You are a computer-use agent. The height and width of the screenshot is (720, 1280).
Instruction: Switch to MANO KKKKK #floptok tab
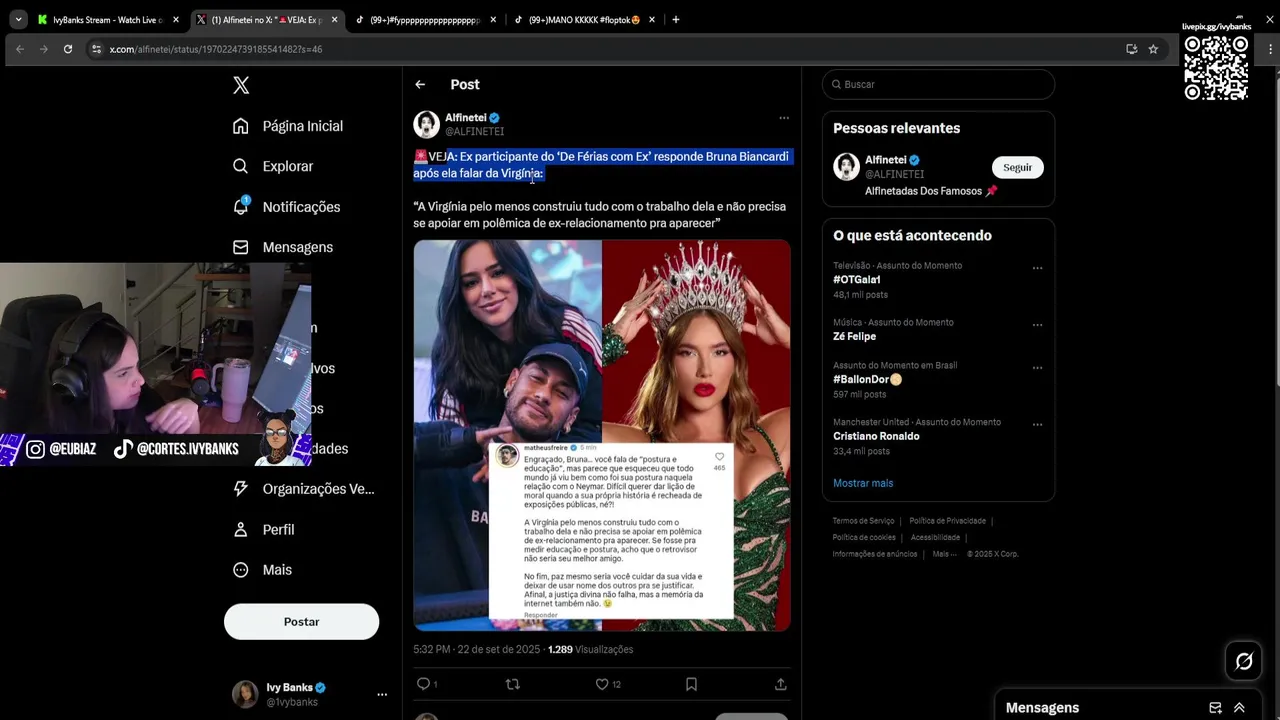pyautogui.click(x=584, y=19)
